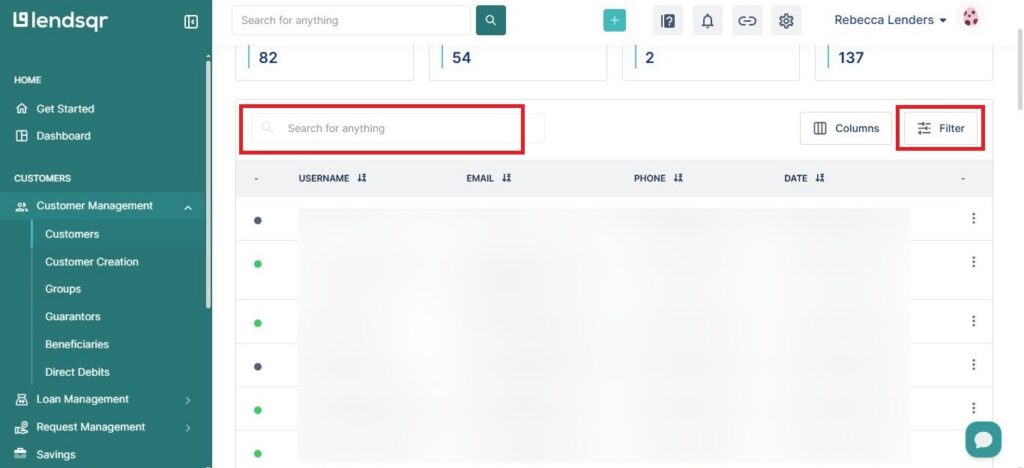
Task: Collapse the sidebar using the panel icon
Action: pyautogui.click(x=191, y=21)
